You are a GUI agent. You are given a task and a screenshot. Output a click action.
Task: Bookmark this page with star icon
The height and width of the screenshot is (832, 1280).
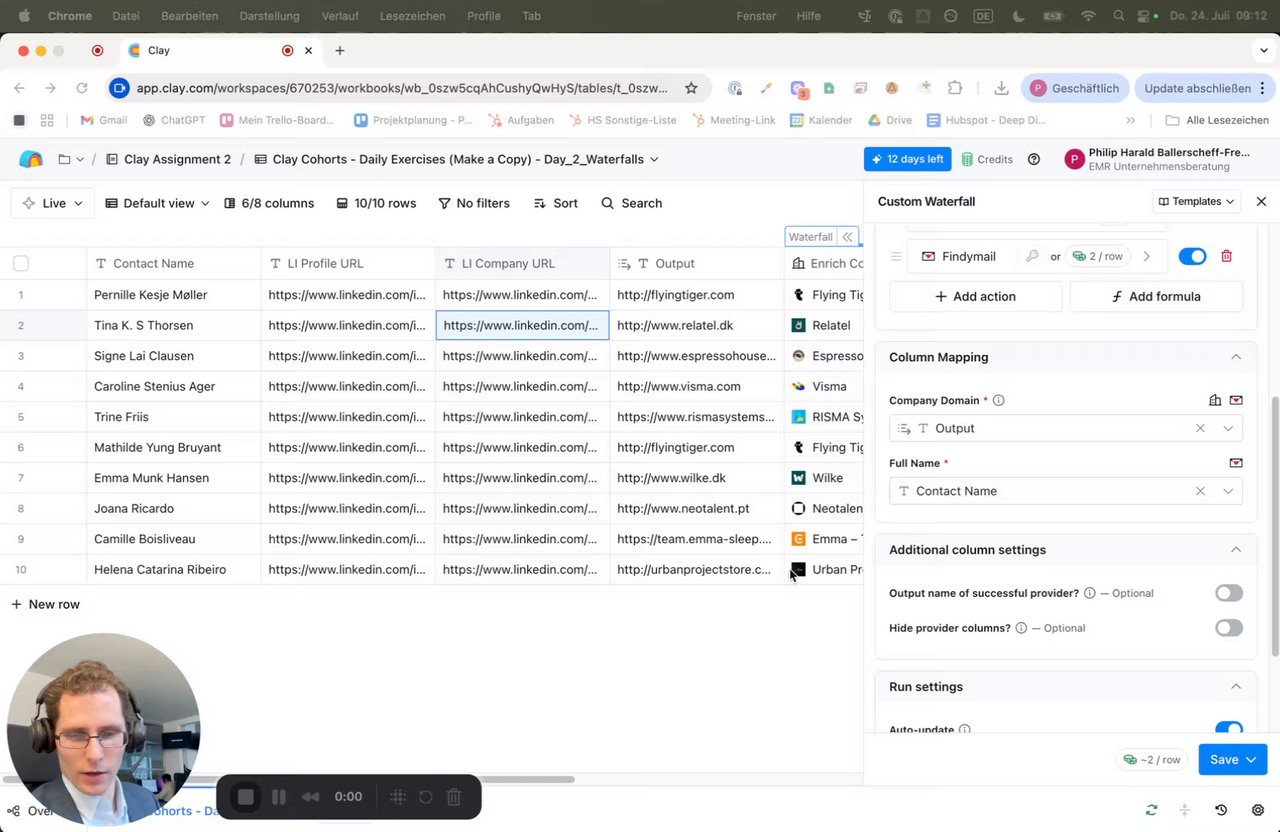click(x=691, y=88)
